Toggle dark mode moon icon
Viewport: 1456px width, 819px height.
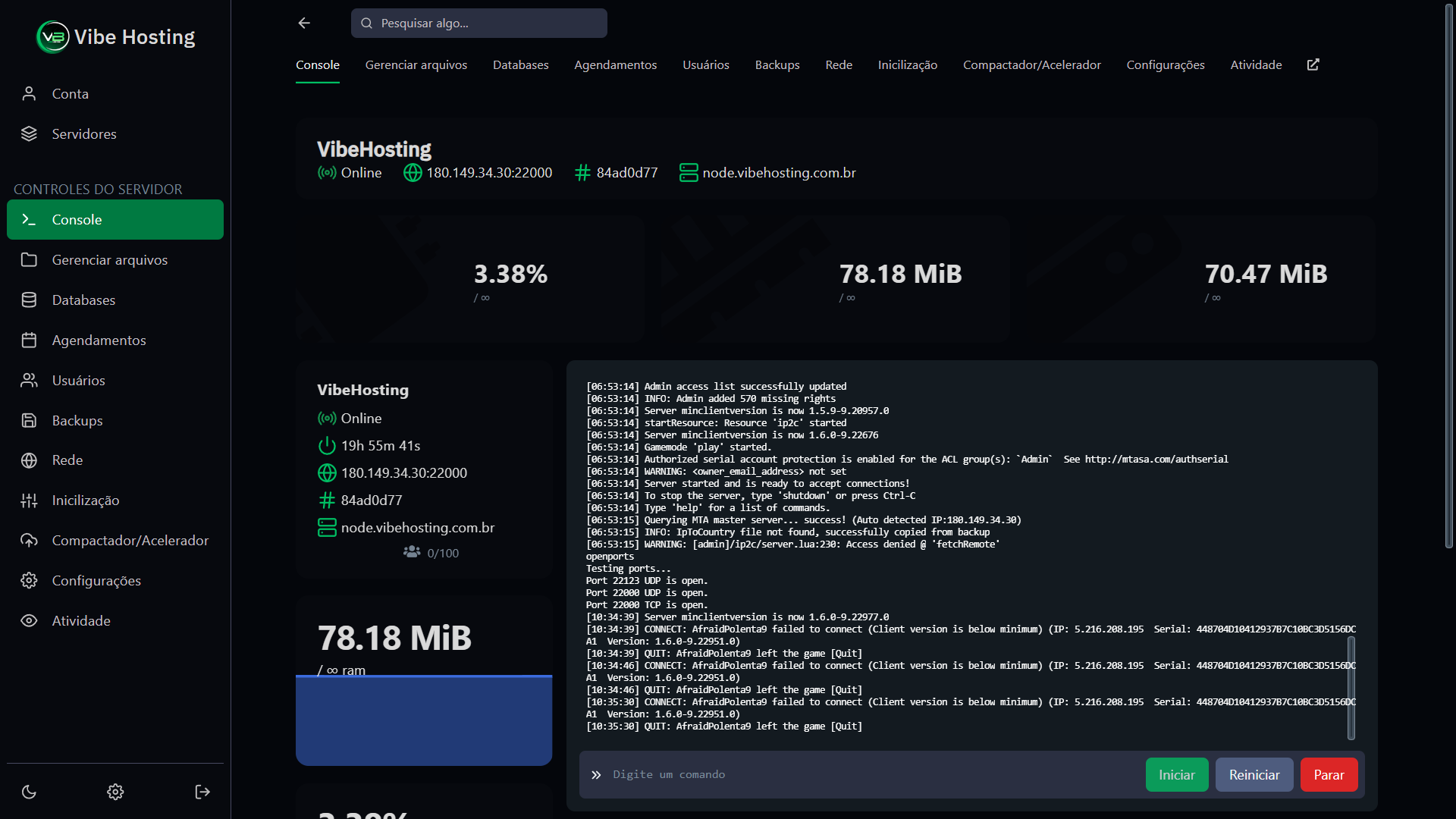pos(29,792)
